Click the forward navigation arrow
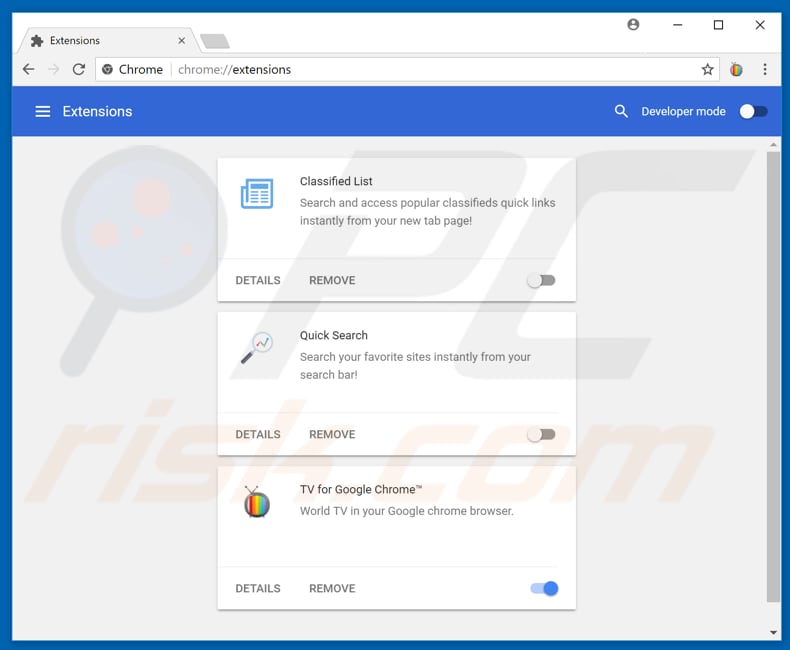This screenshot has width=790, height=650. (x=53, y=69)
